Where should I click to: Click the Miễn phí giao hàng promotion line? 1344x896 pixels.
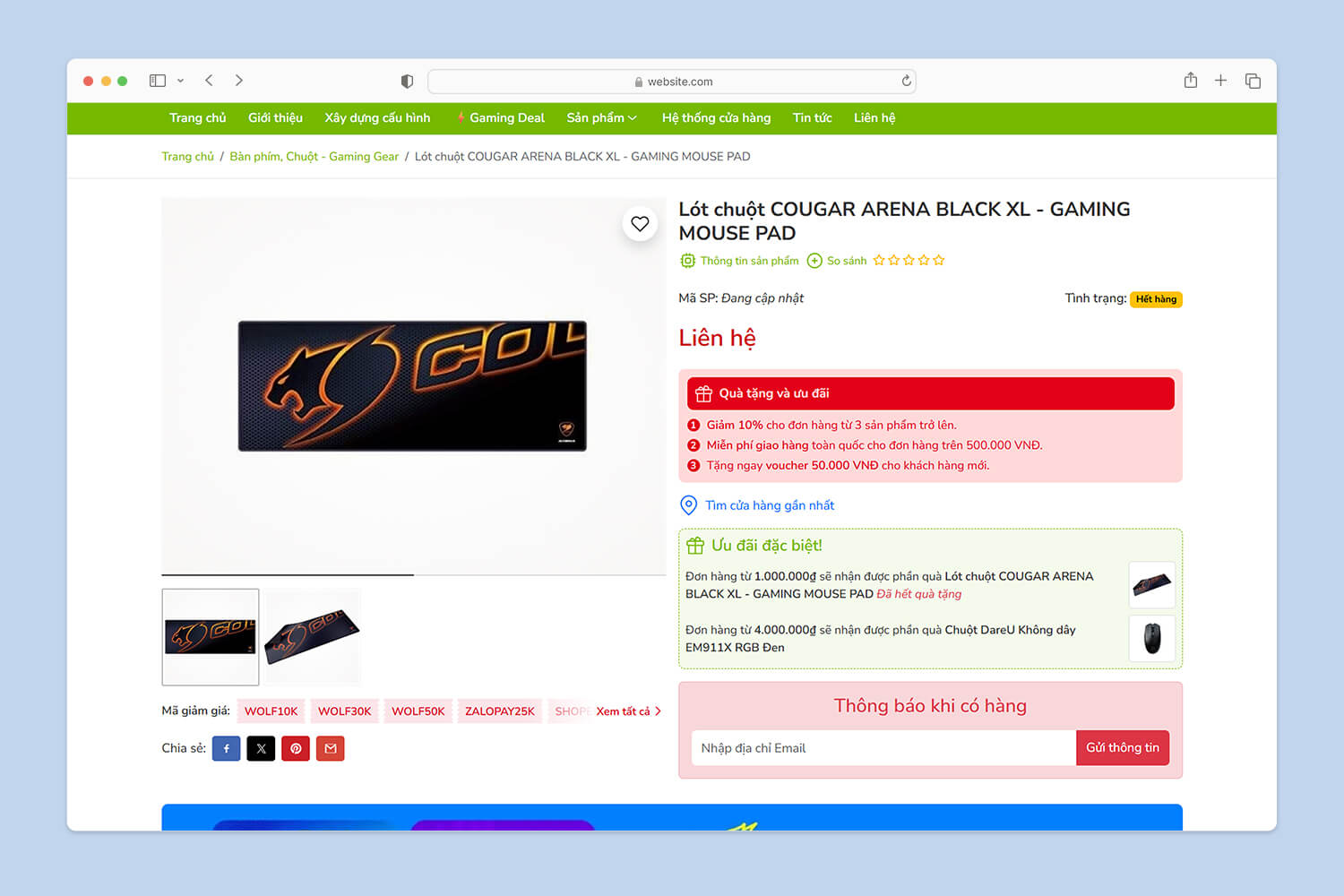[874, 445]
